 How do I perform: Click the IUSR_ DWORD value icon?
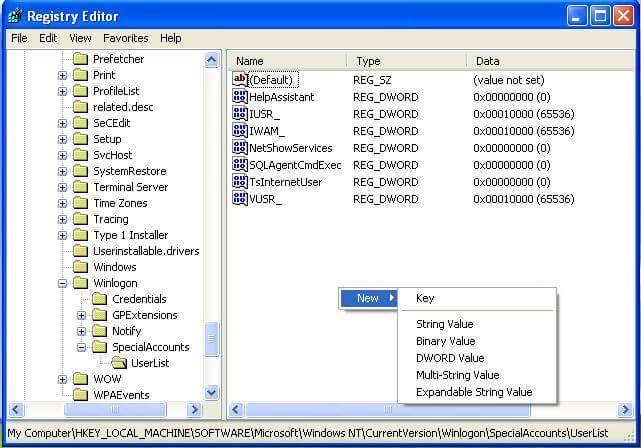pyautogui.click(x=240, y=113)
